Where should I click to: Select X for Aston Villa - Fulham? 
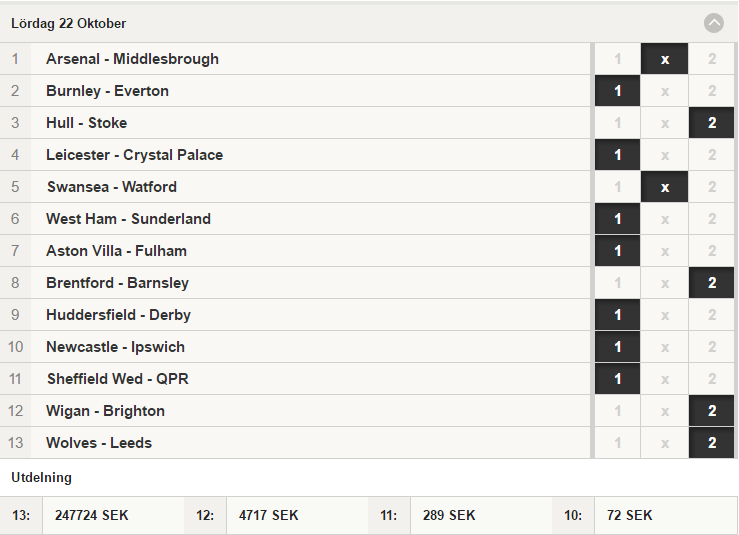tap(665, 251)
